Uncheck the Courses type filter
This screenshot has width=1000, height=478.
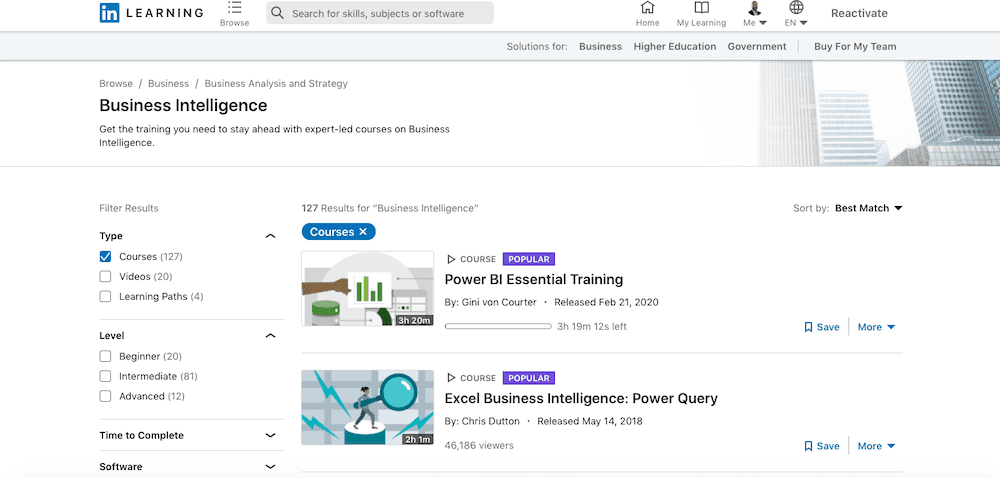point(105,256)
